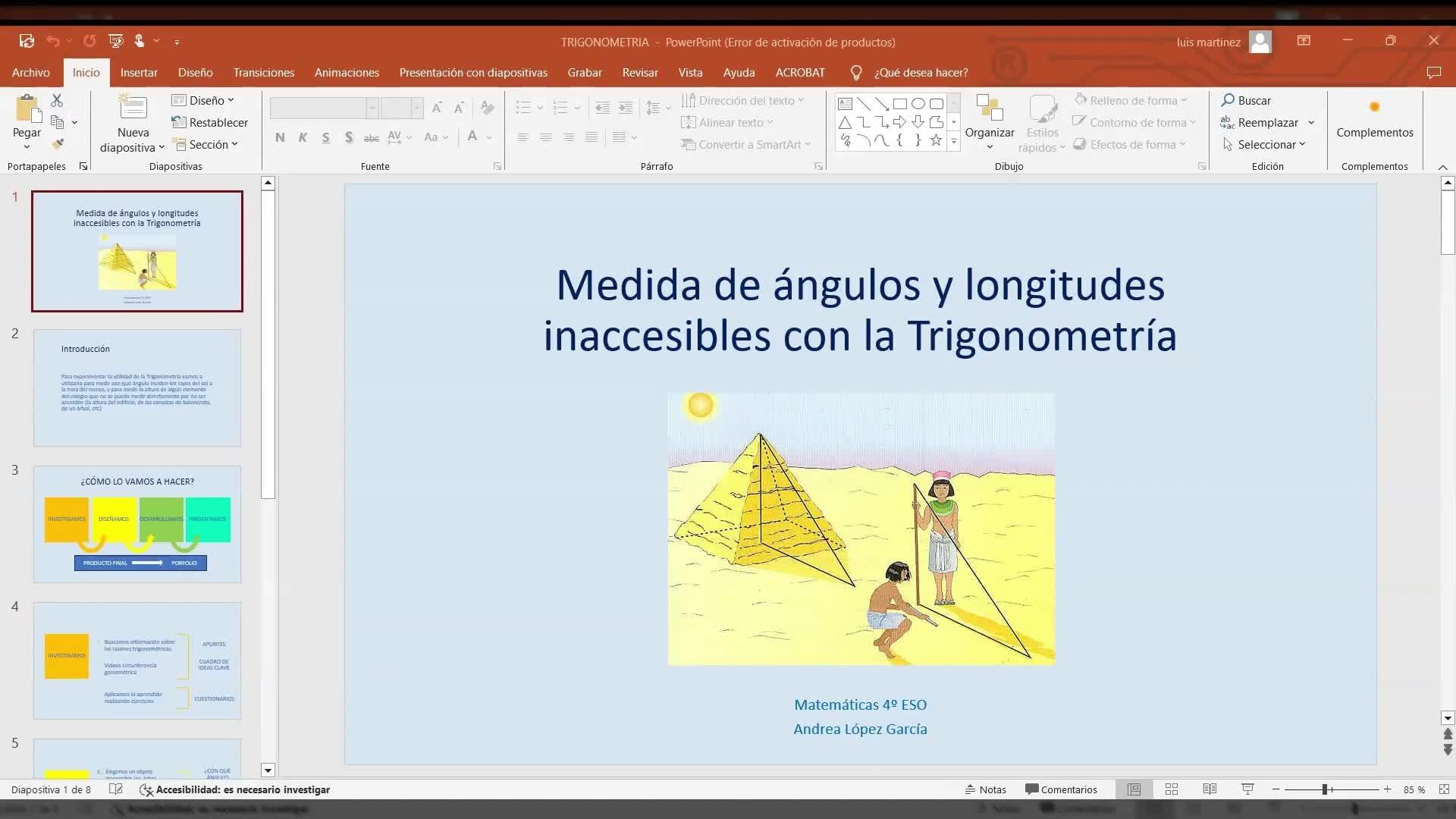Click the Buscar button

(x=1246, y=100)
